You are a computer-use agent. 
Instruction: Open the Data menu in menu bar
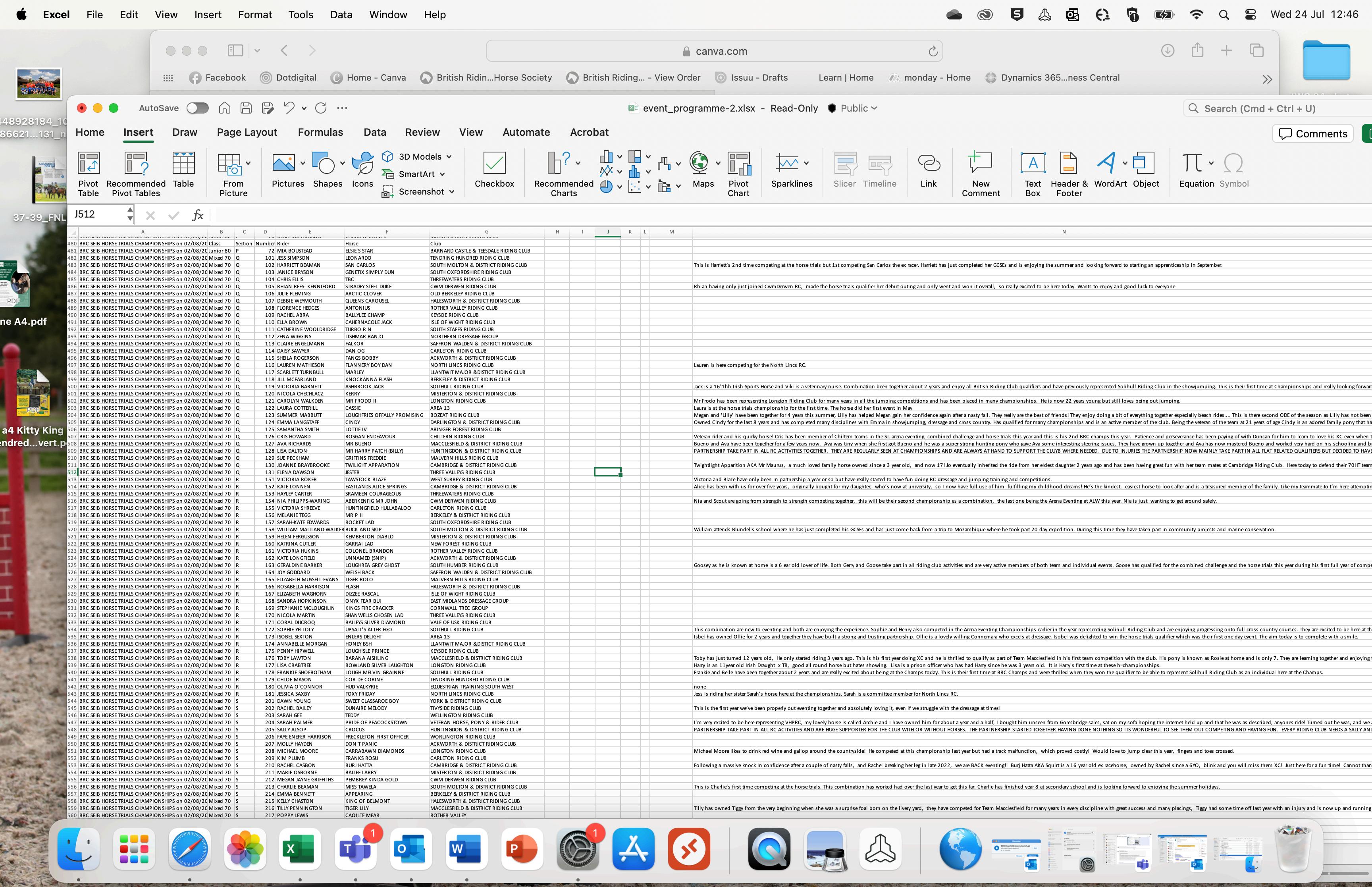click(341, 15)
